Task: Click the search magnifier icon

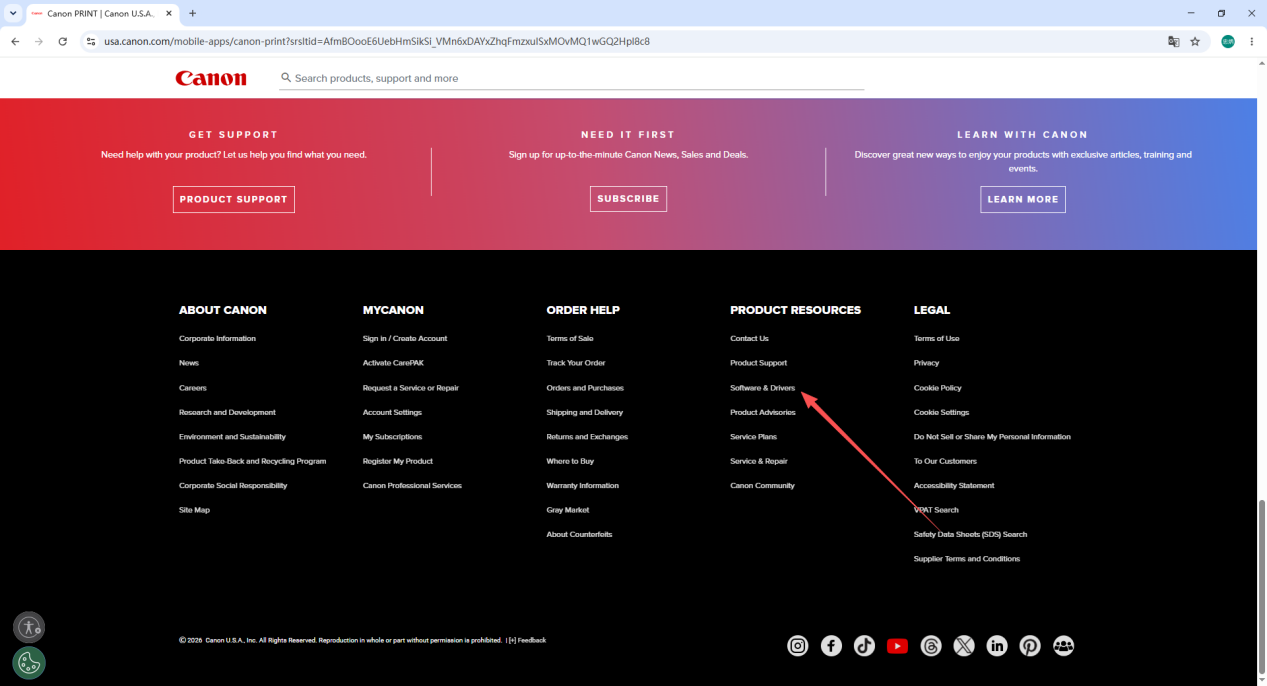Action: pyautogui.click(x=286, y=77)
